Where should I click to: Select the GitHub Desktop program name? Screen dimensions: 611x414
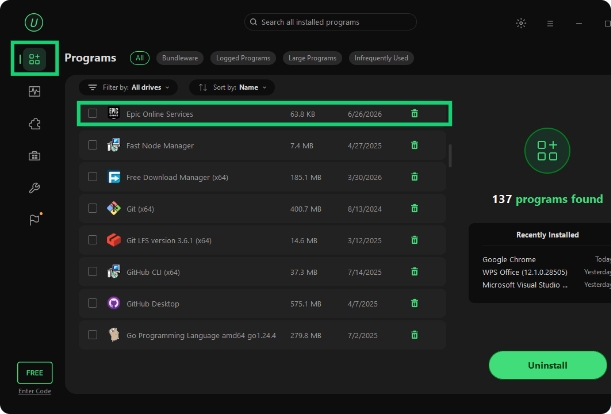[x=153, y=304]
